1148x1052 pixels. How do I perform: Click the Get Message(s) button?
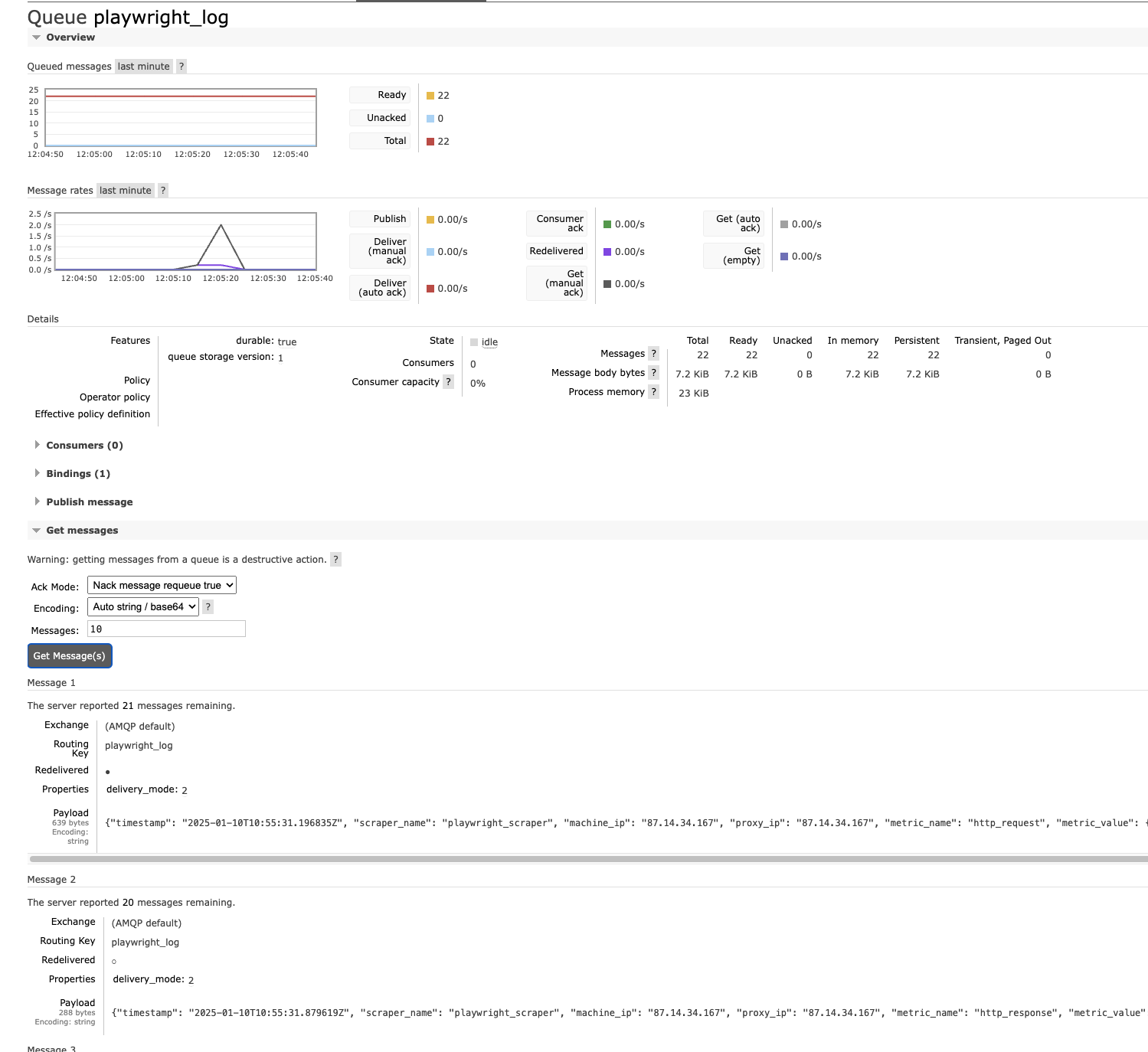click(x=70, y=656)
